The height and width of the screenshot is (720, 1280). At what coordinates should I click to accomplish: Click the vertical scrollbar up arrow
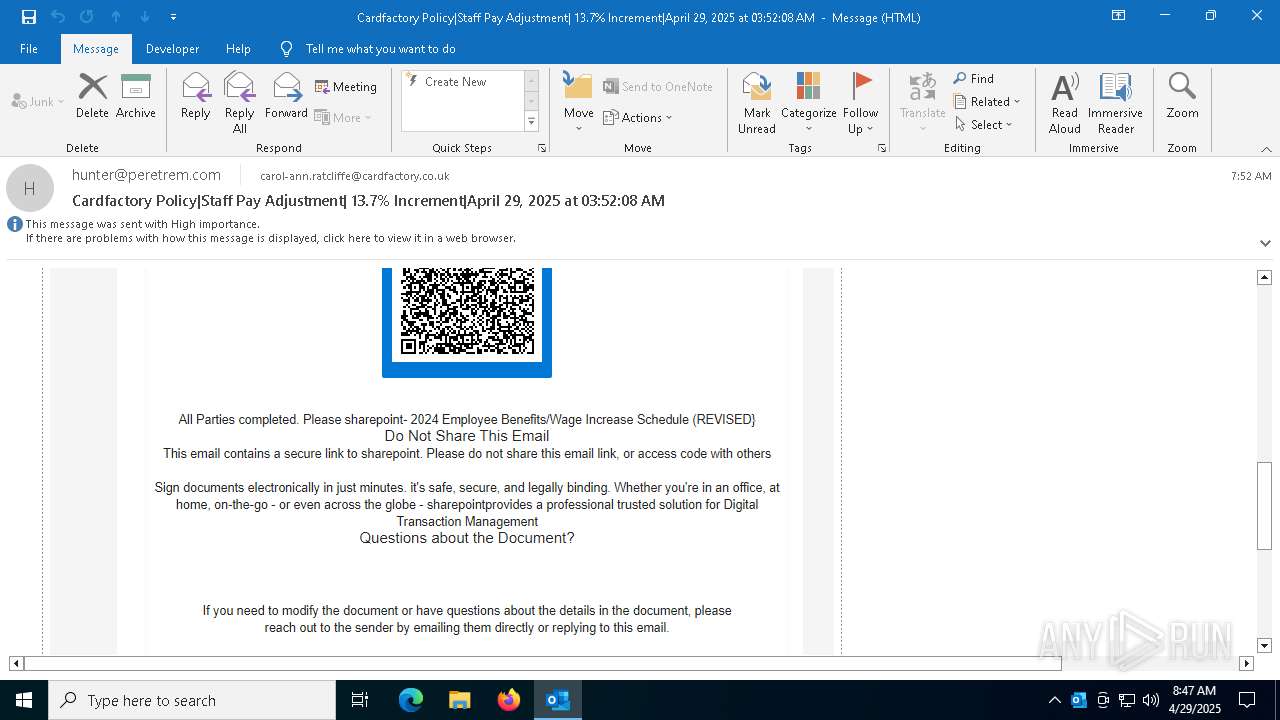[1264, 277]
